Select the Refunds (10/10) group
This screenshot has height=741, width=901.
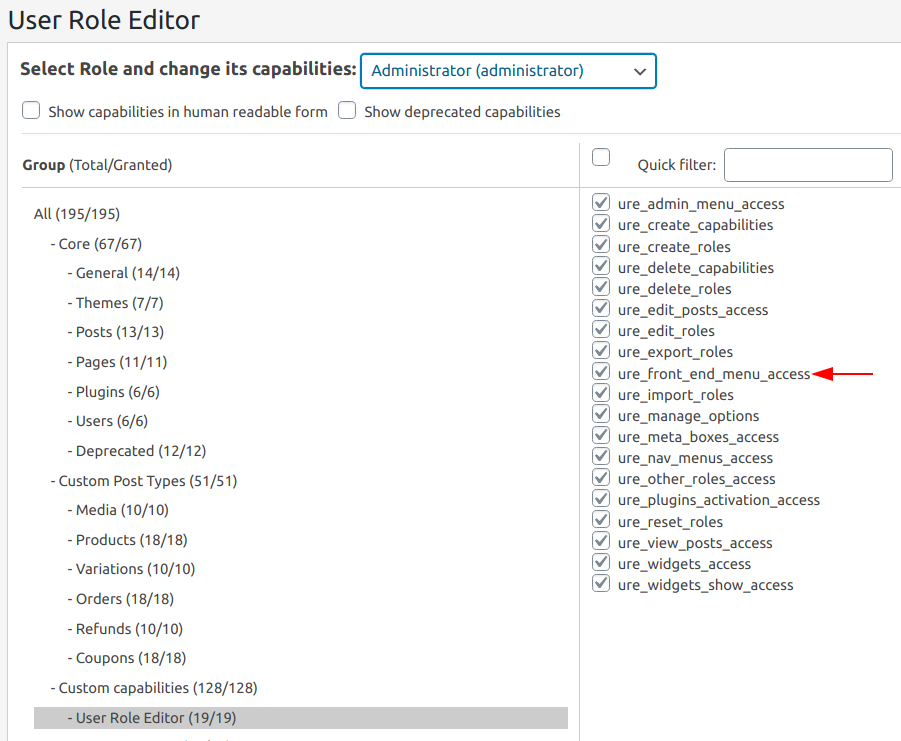[125, 630]
